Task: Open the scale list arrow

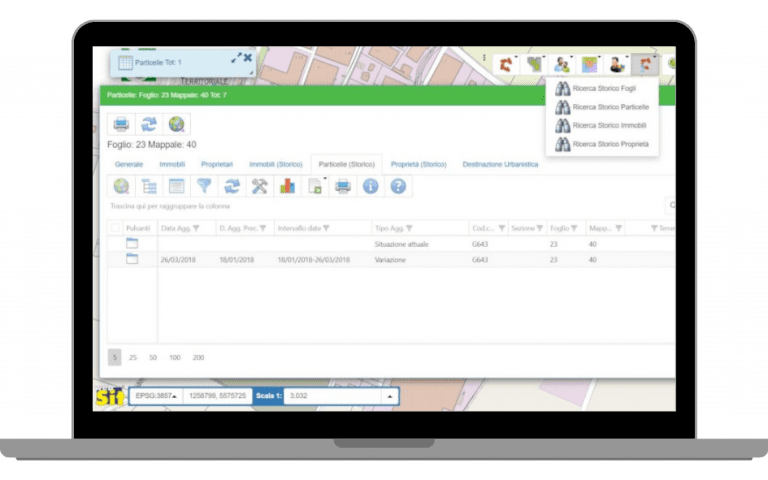Action: (x=390, y=396)
